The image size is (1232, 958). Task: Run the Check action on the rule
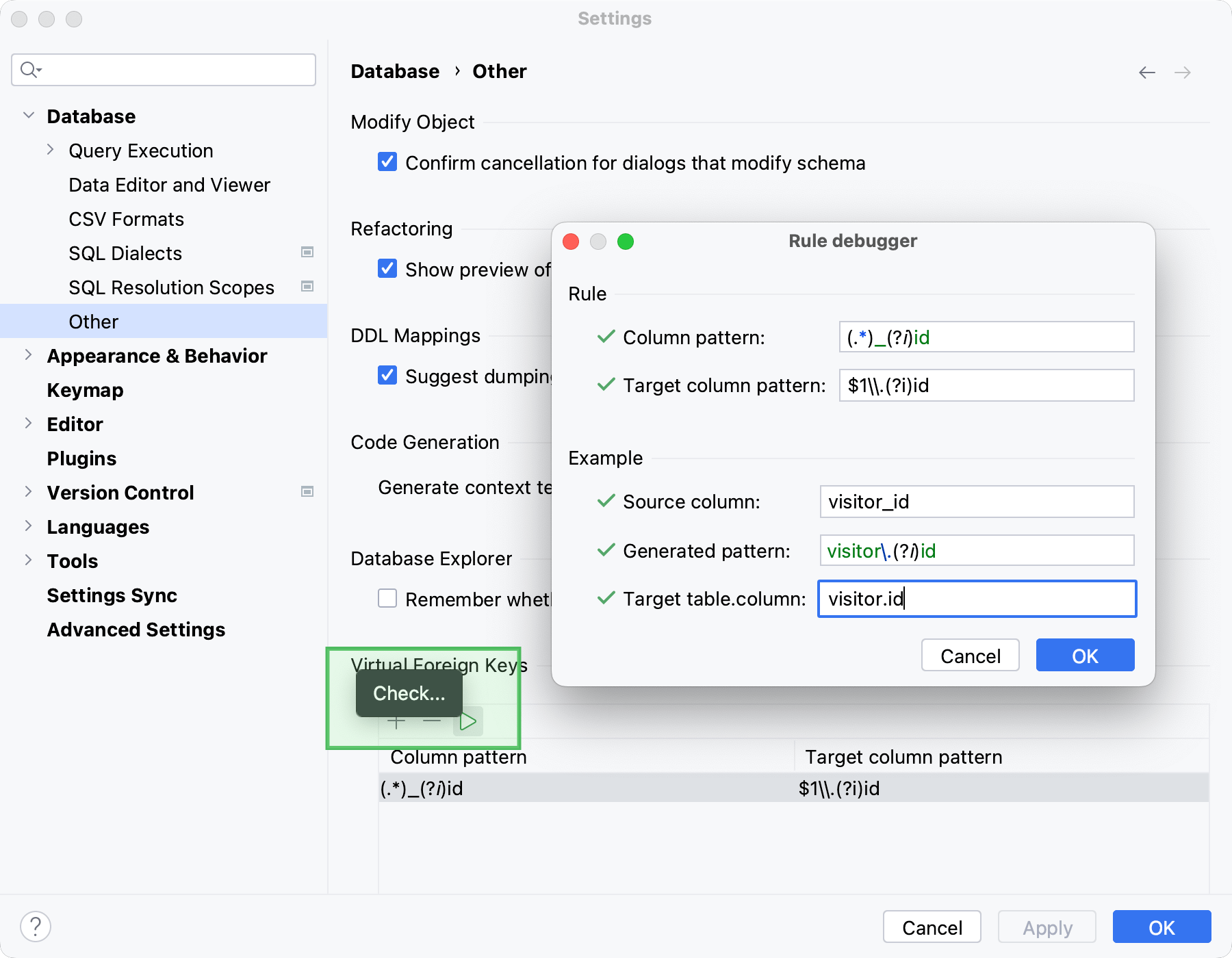pyautogui.click(x=468, y=721)
